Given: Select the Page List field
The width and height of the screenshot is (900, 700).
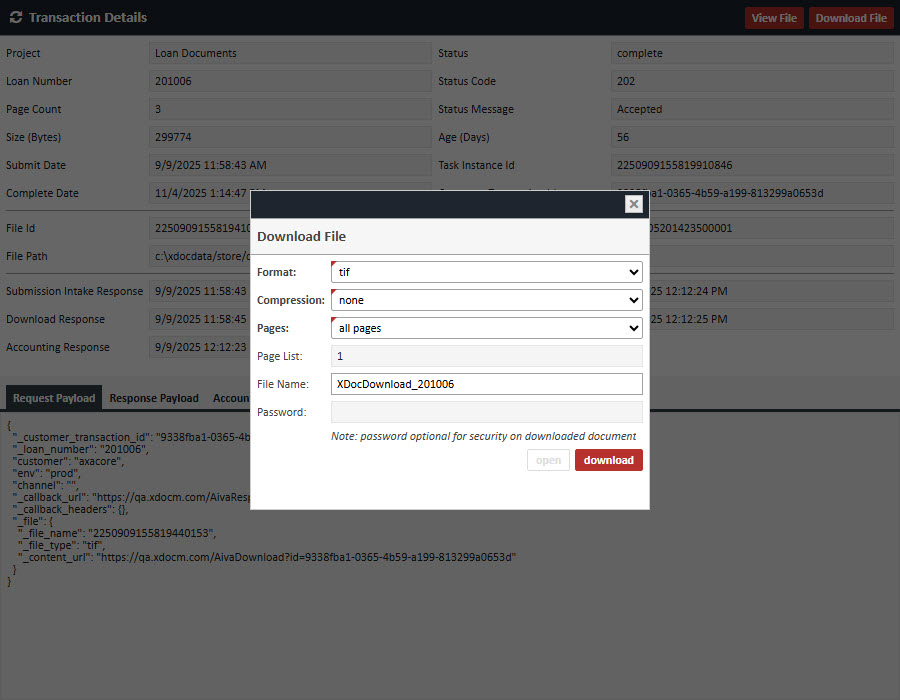Looking at the screenshot, I should pos(486,356).
